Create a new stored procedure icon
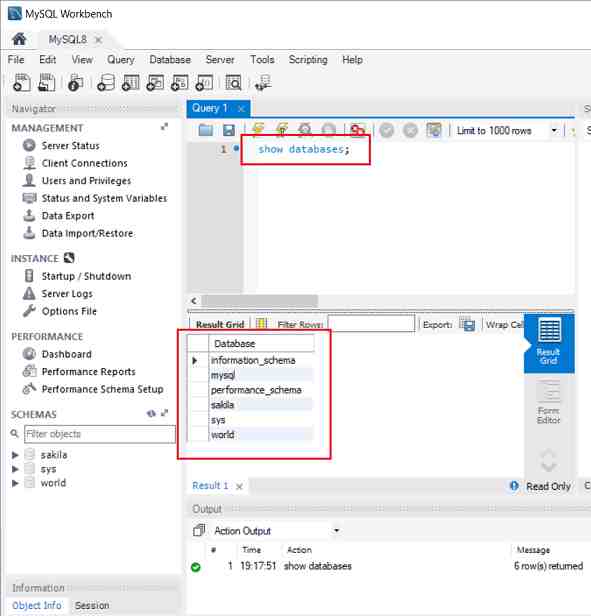Viewport: 591px width, 616px height. [x=180, y=82]
